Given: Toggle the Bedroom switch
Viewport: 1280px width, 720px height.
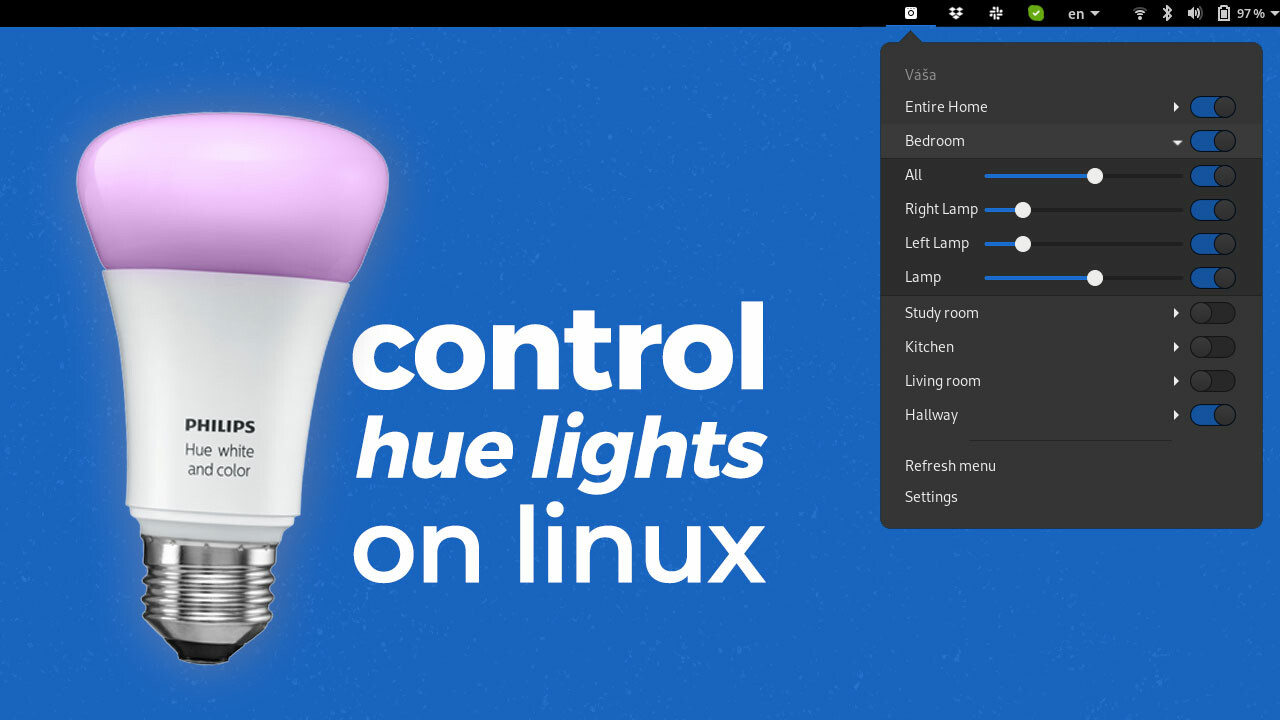Looking at the screenshot, I should pyautogui.click(x=1213, y=141).
